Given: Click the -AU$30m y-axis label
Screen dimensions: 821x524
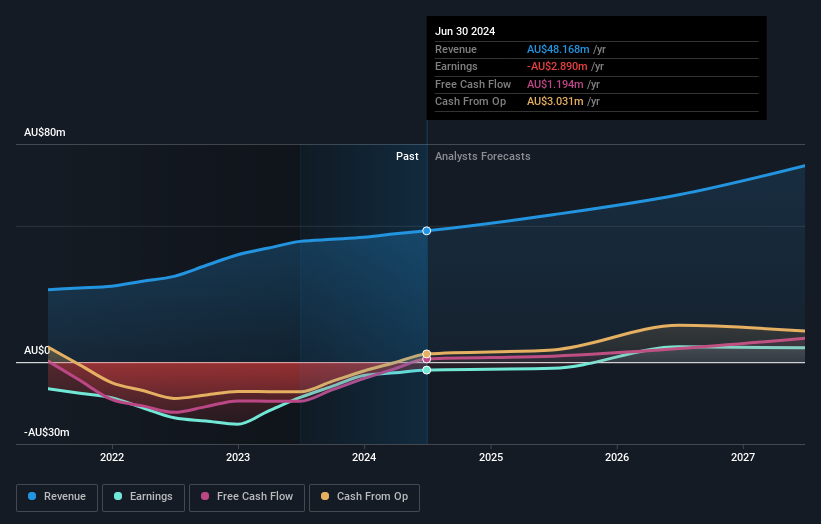Looking at the screenshot, I should [47, 432].
